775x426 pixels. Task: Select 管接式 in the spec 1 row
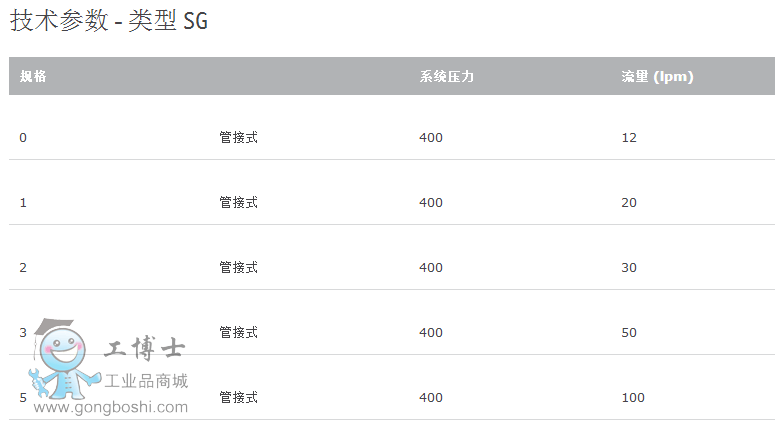[238, 203]
